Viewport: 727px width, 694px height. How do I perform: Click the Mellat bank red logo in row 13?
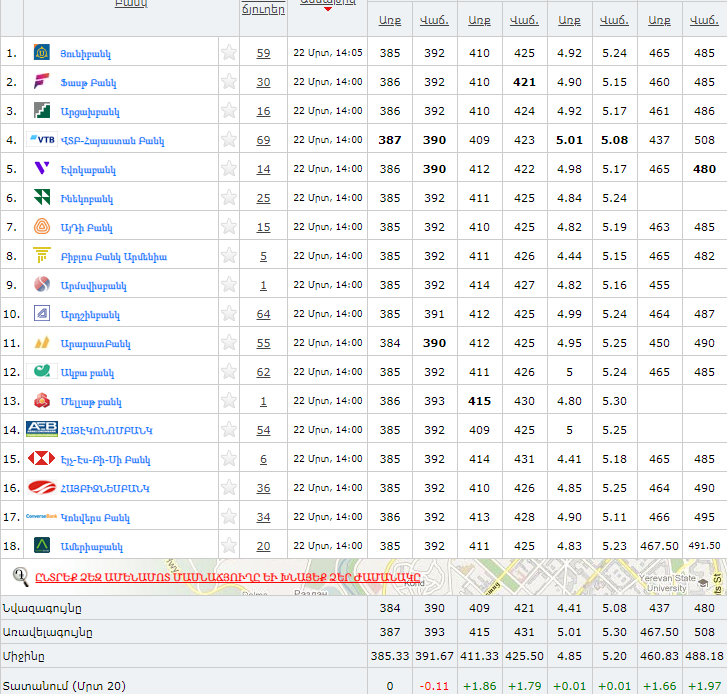pos(42,400)
